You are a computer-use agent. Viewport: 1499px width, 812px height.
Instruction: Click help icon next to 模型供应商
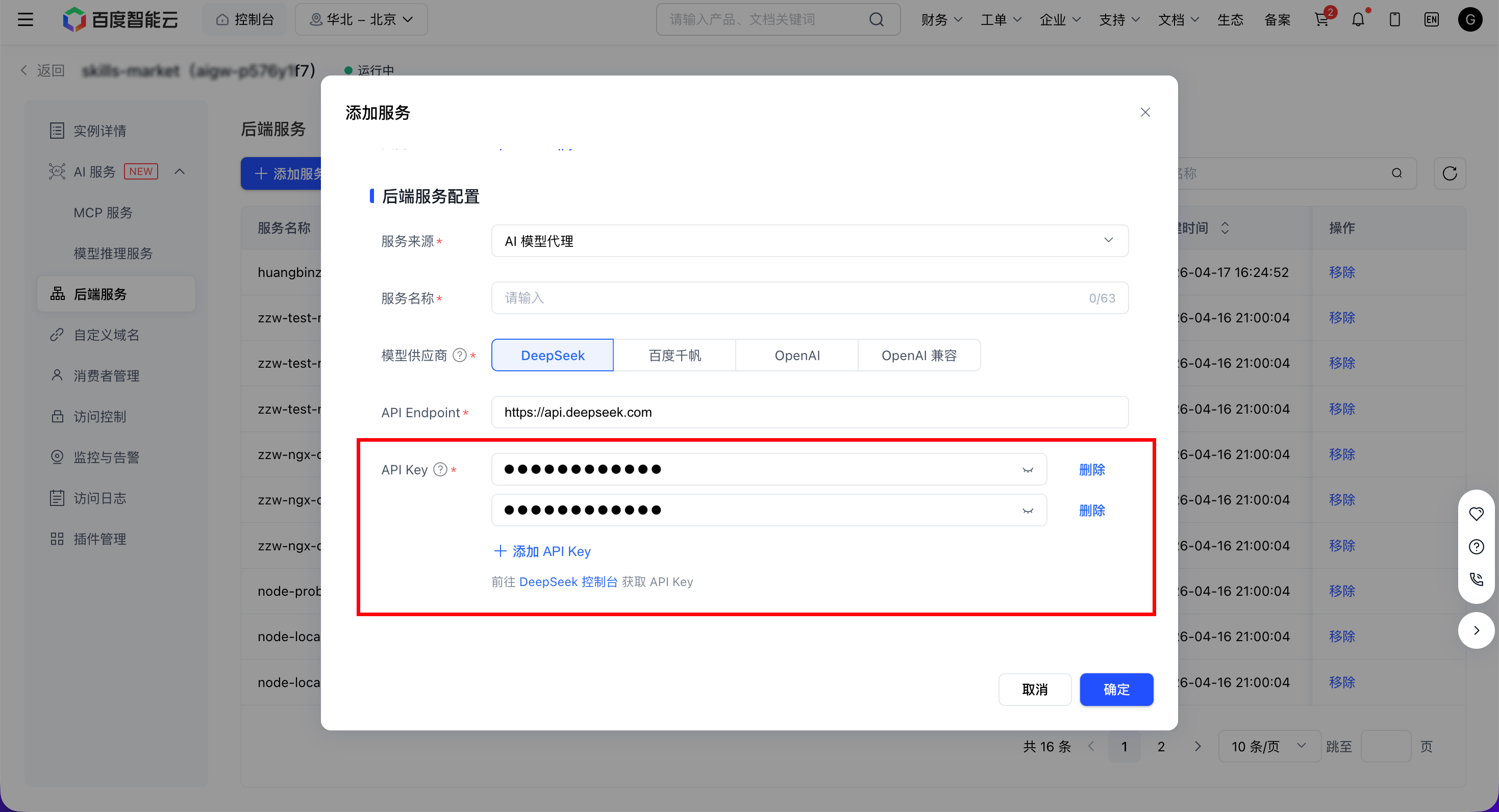(460, 355)
